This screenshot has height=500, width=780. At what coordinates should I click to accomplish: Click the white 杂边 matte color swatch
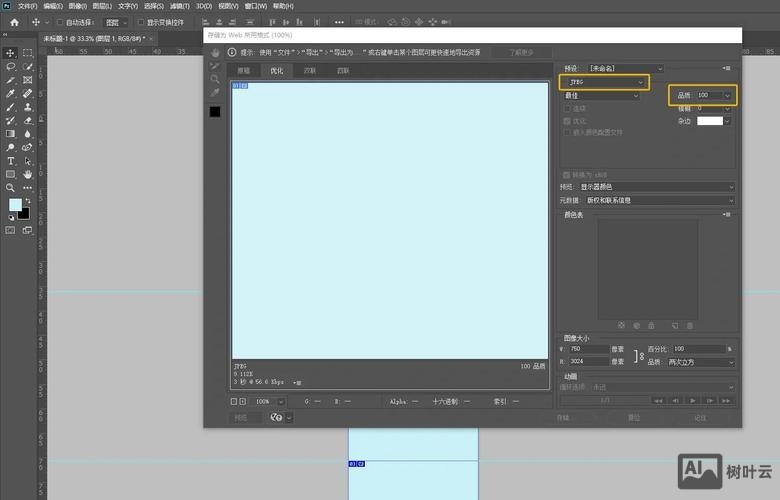click(709, 120)
